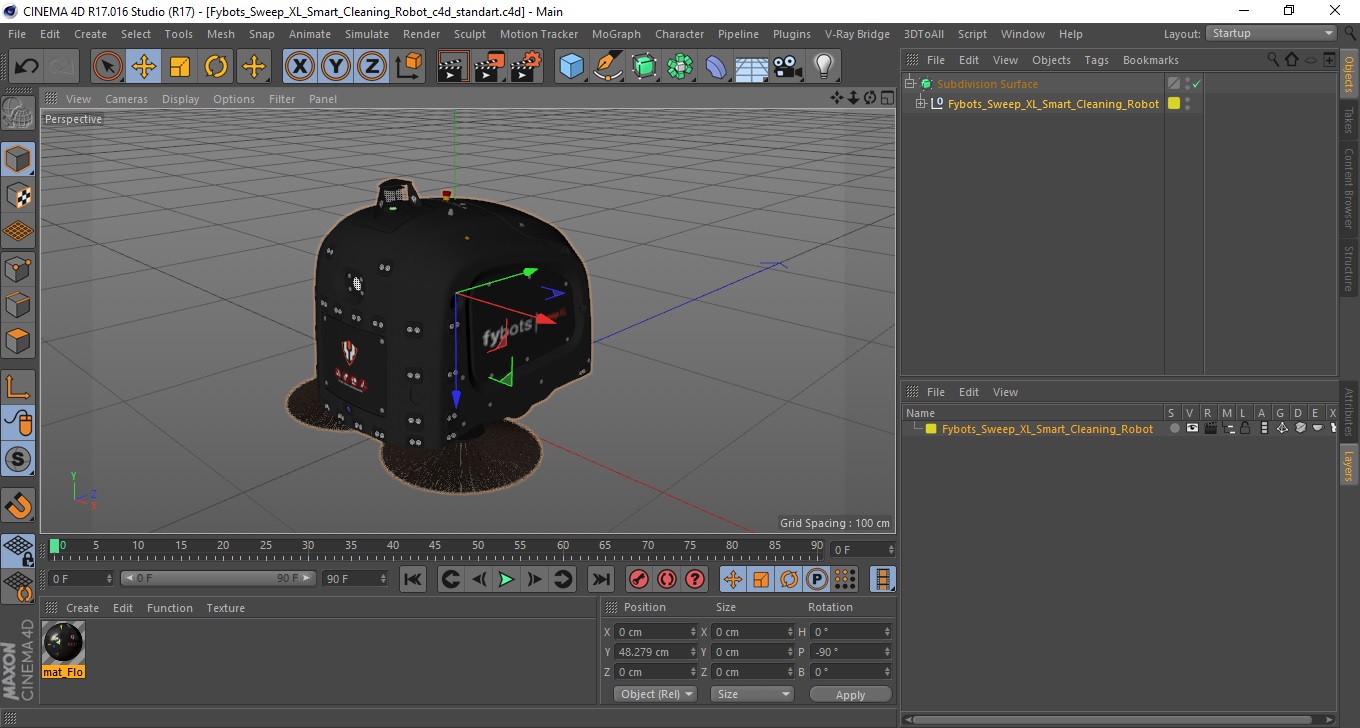Click the Undo arrow icon
Image resolution: width=1360 pixels, height=728 pixels.
pyautogui.click(x=27, y=67)
